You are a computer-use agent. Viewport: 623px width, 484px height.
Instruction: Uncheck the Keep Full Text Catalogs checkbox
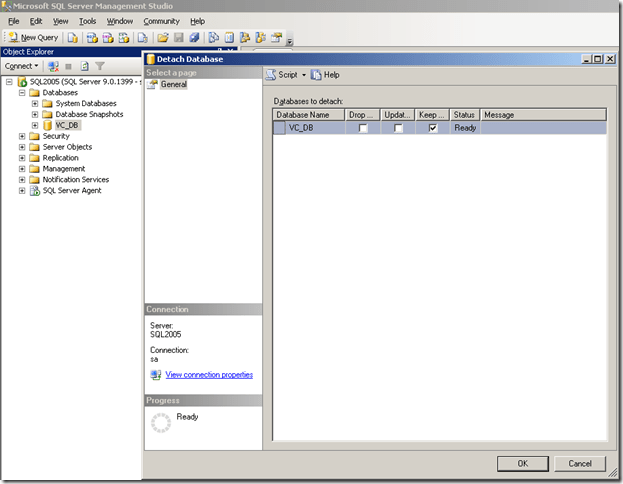432,128
